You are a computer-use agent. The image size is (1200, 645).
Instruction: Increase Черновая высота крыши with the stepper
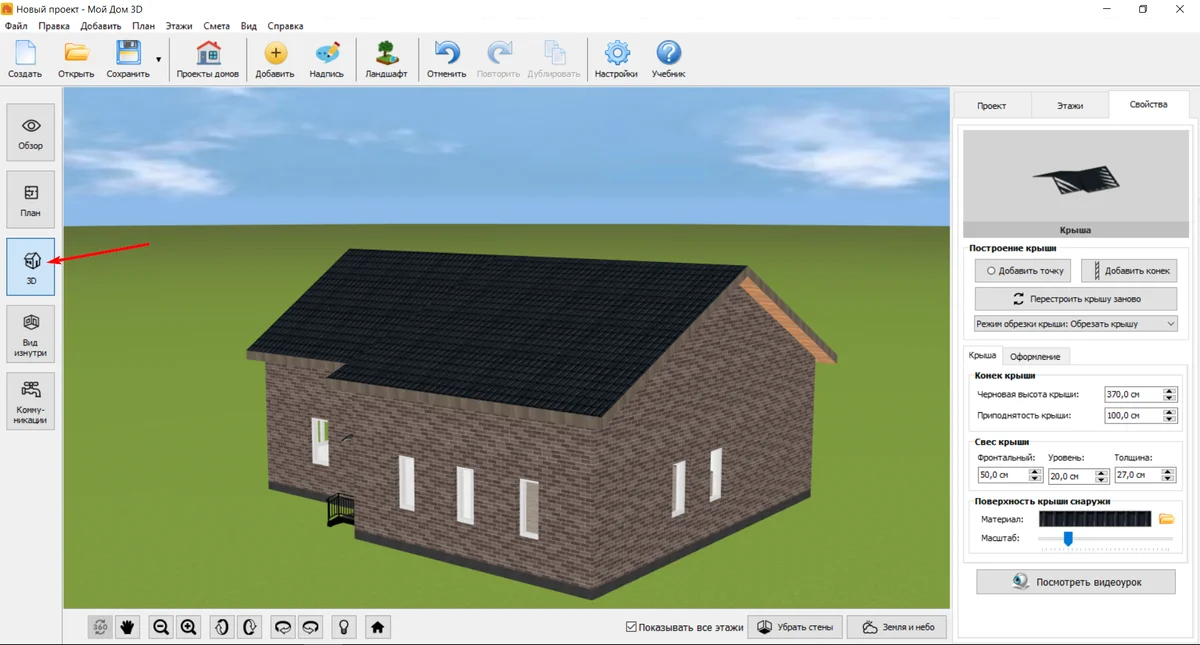pos(1170,391)
